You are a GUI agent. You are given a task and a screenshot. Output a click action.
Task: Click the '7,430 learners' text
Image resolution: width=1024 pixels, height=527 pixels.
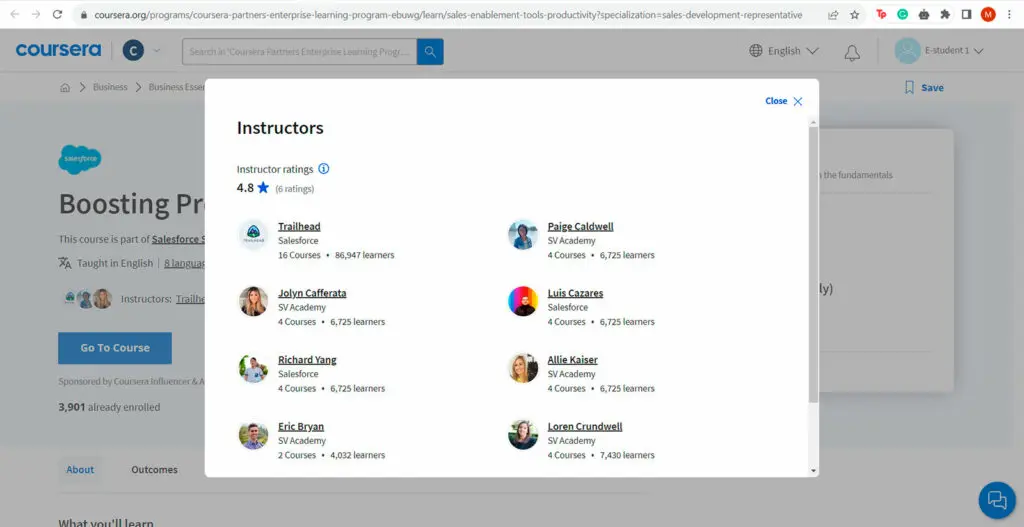pos(627,455)
